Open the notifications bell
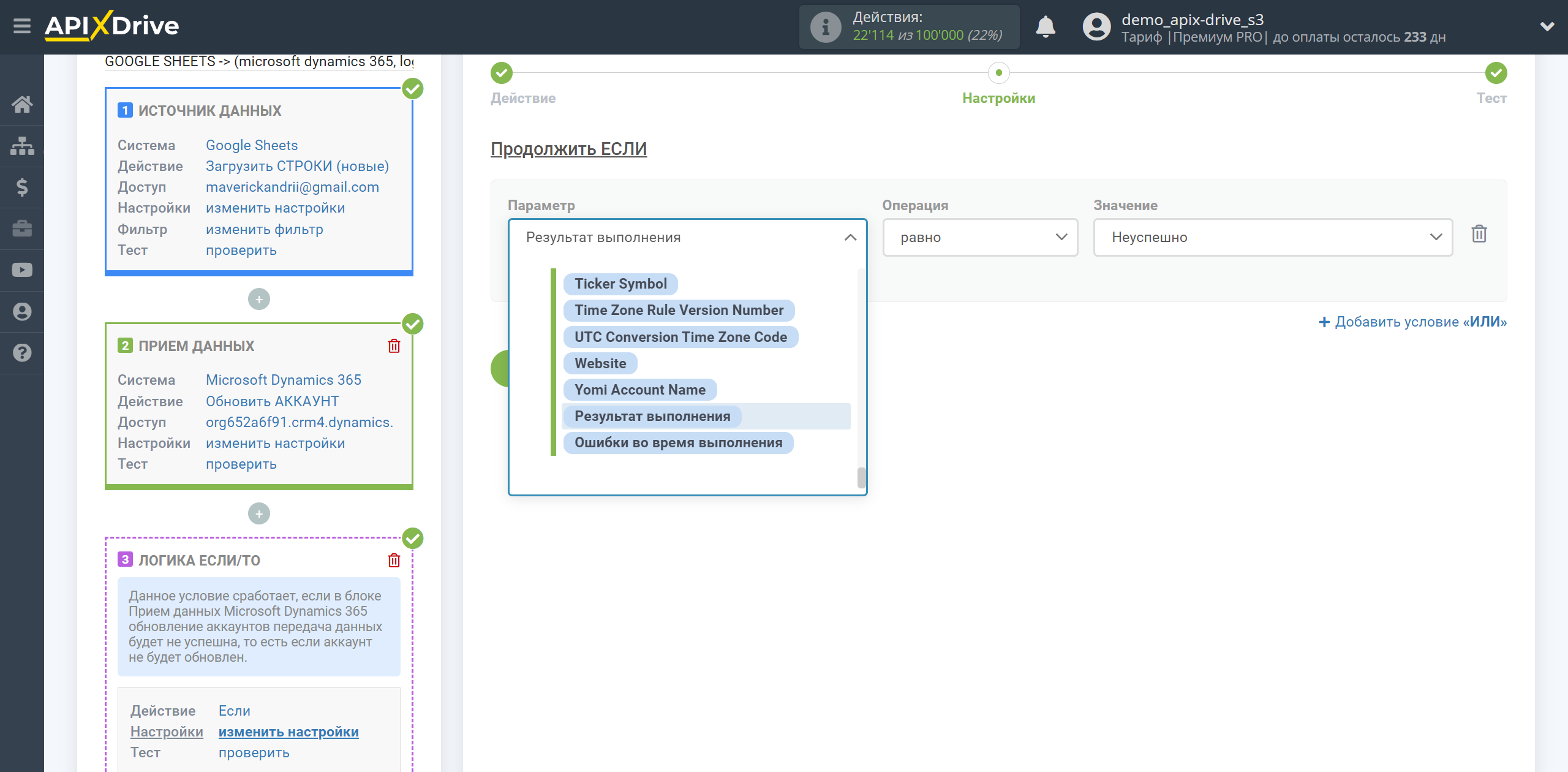This screenshot has width=1568, height=772. point(1046,27)
